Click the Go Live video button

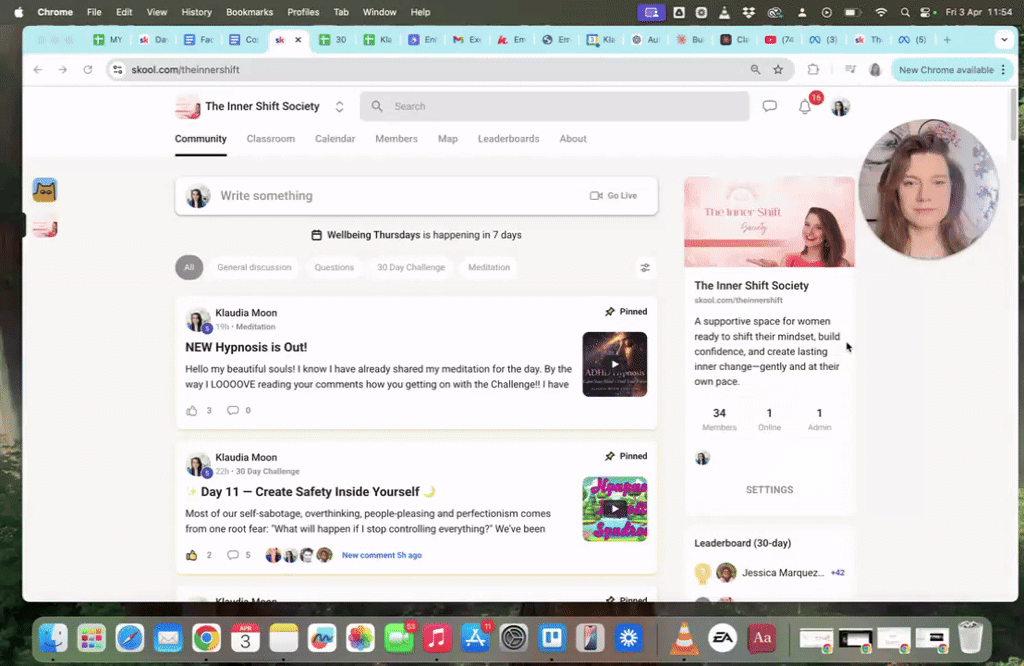(613, 196)
